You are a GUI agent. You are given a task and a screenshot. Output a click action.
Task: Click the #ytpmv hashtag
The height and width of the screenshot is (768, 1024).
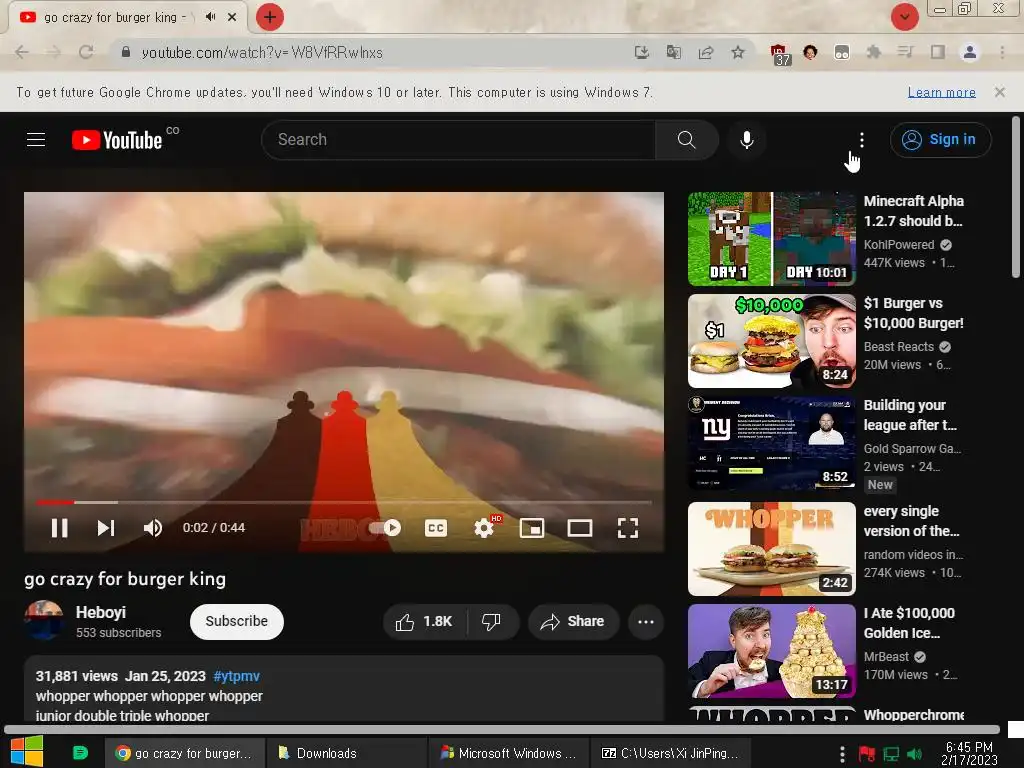[x=236, y=676]
